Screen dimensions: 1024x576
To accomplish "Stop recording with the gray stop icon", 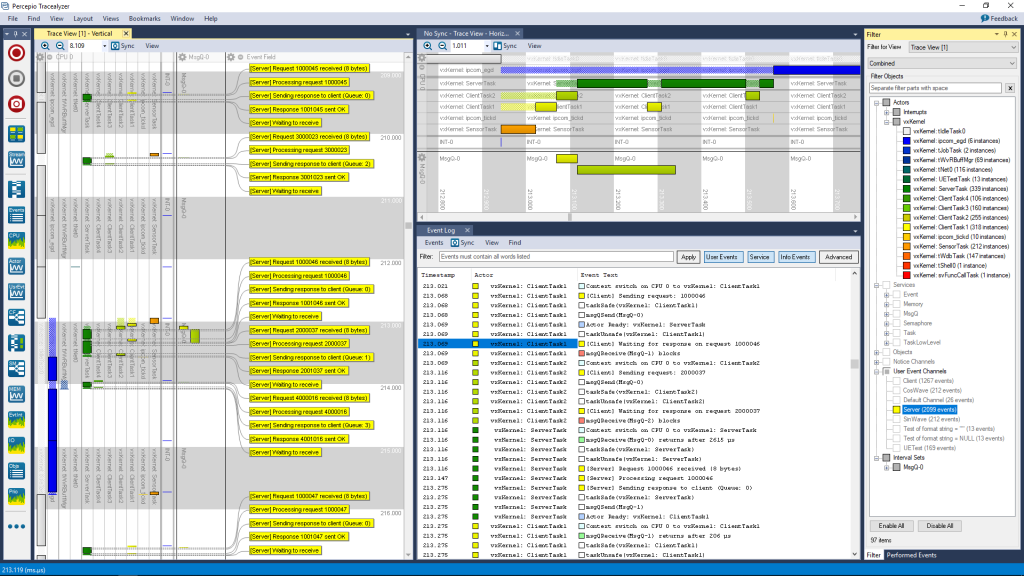I will click(x=16, y=78).
